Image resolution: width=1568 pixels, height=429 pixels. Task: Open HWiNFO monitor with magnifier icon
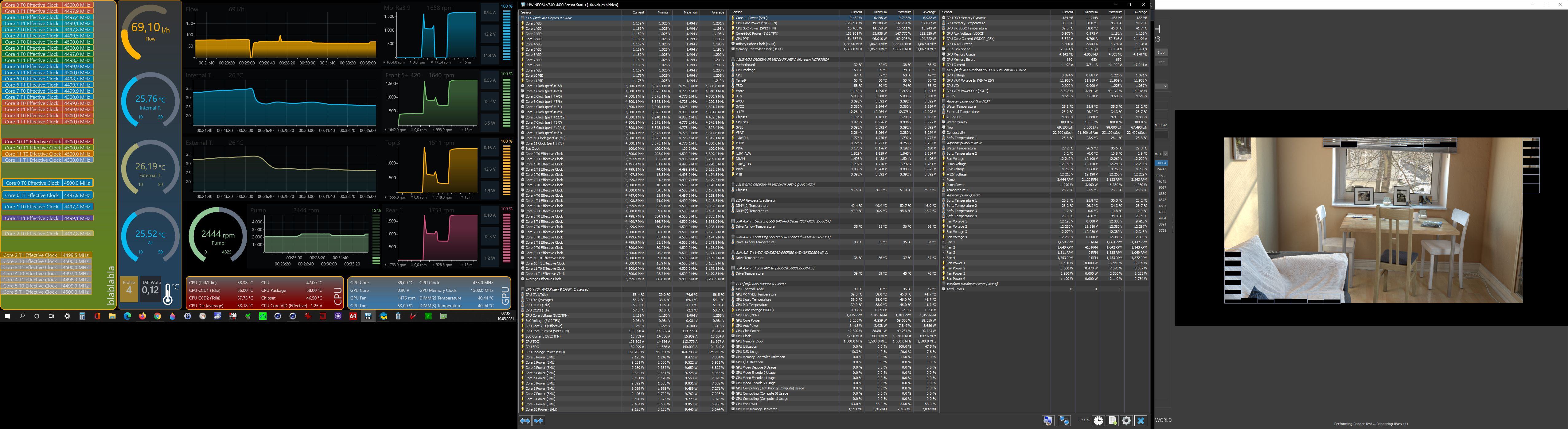(1048, 420)
